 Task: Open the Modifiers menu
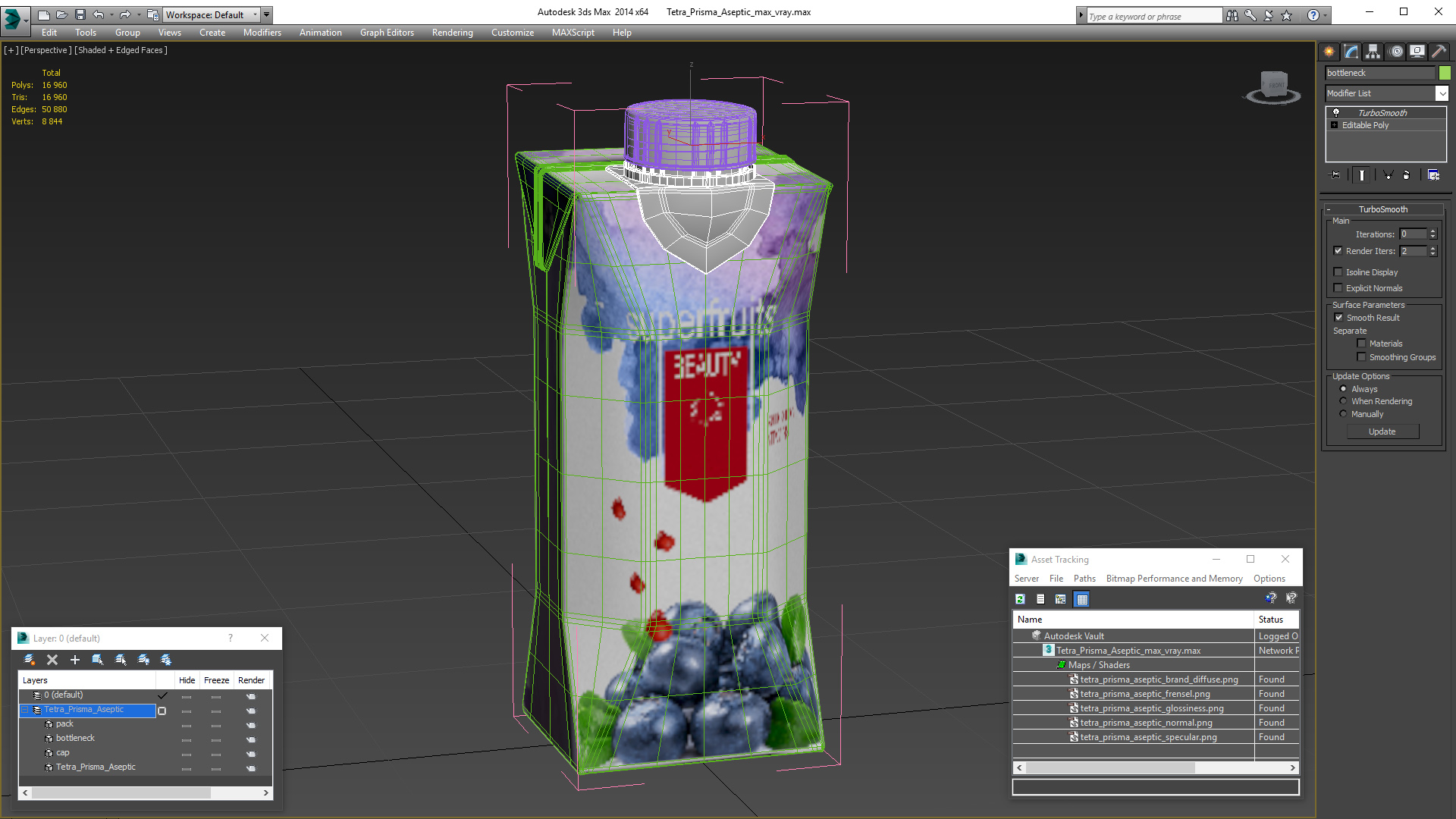pyautogui.click(x=262, y=33)
